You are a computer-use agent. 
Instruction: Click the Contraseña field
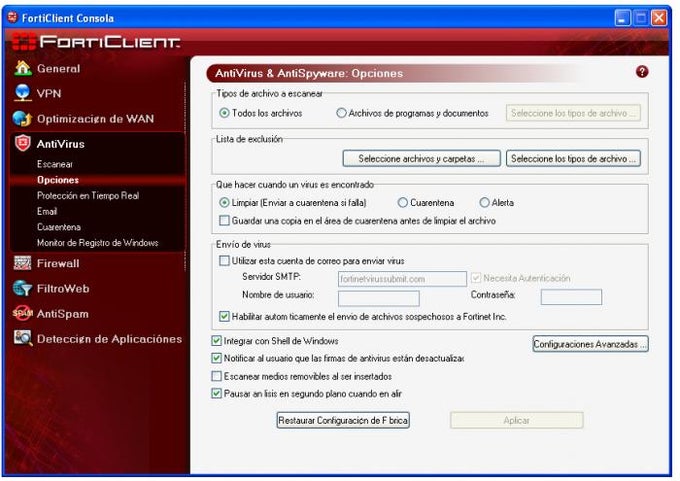(x=572, y=297)
